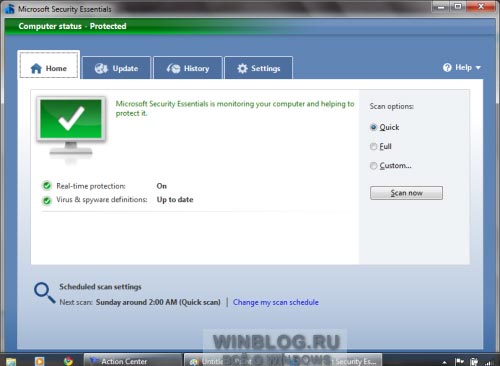Click the scheduled scan magnifier icon

[x=45, y=293]
